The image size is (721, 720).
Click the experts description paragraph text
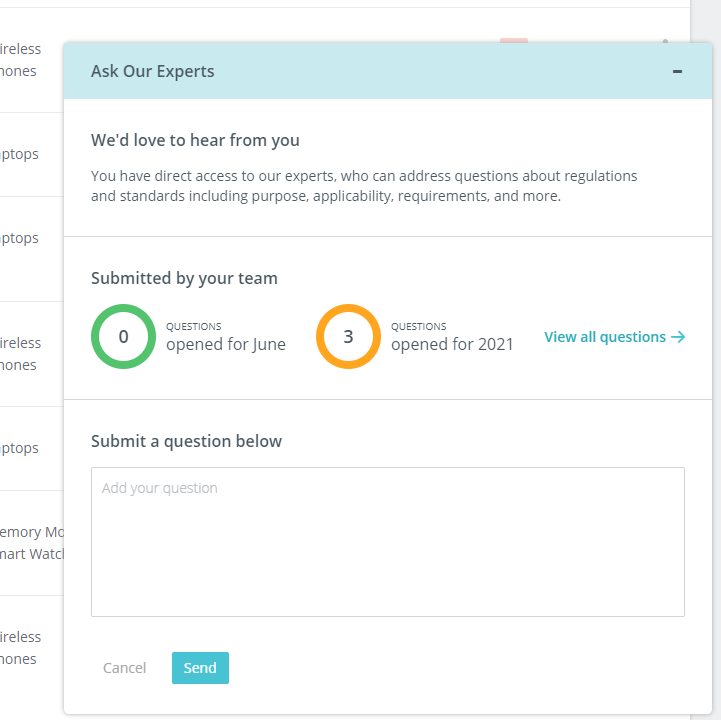click(364, 186)
